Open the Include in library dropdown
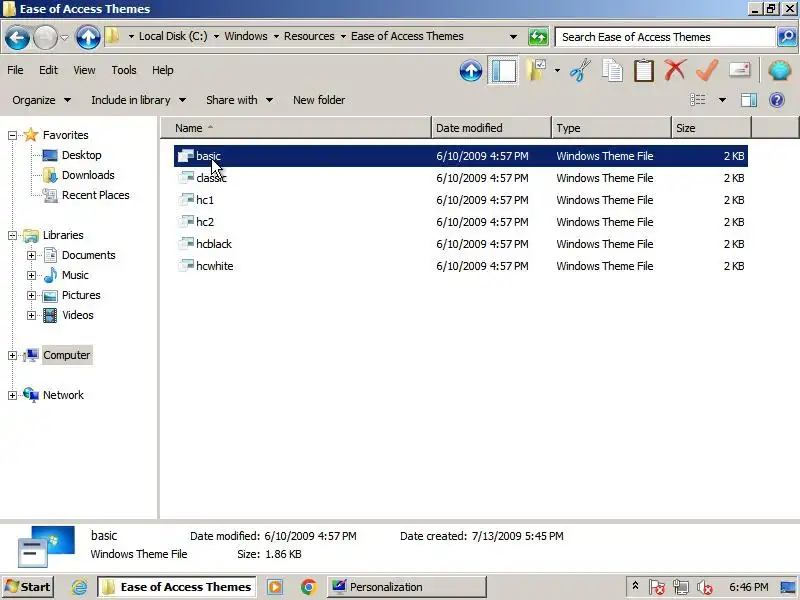 pos(138,100)
